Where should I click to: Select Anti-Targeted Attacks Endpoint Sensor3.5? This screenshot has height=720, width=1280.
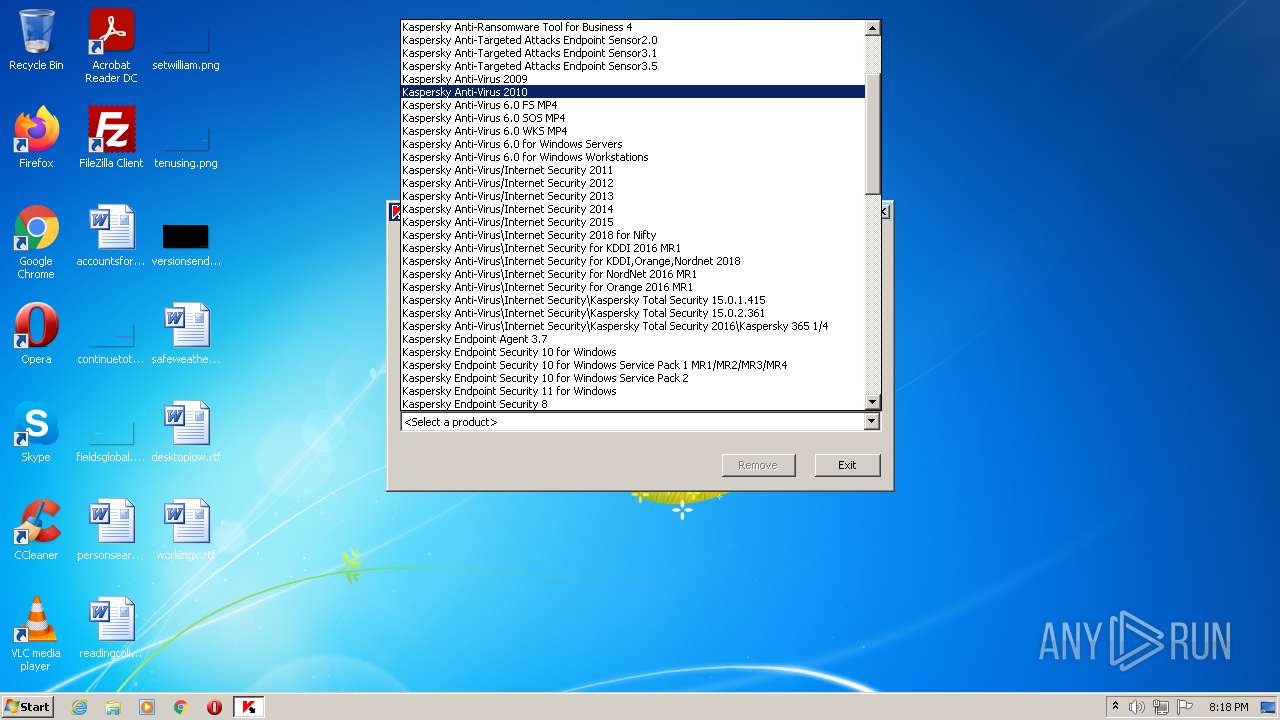(x=633, y=66)
